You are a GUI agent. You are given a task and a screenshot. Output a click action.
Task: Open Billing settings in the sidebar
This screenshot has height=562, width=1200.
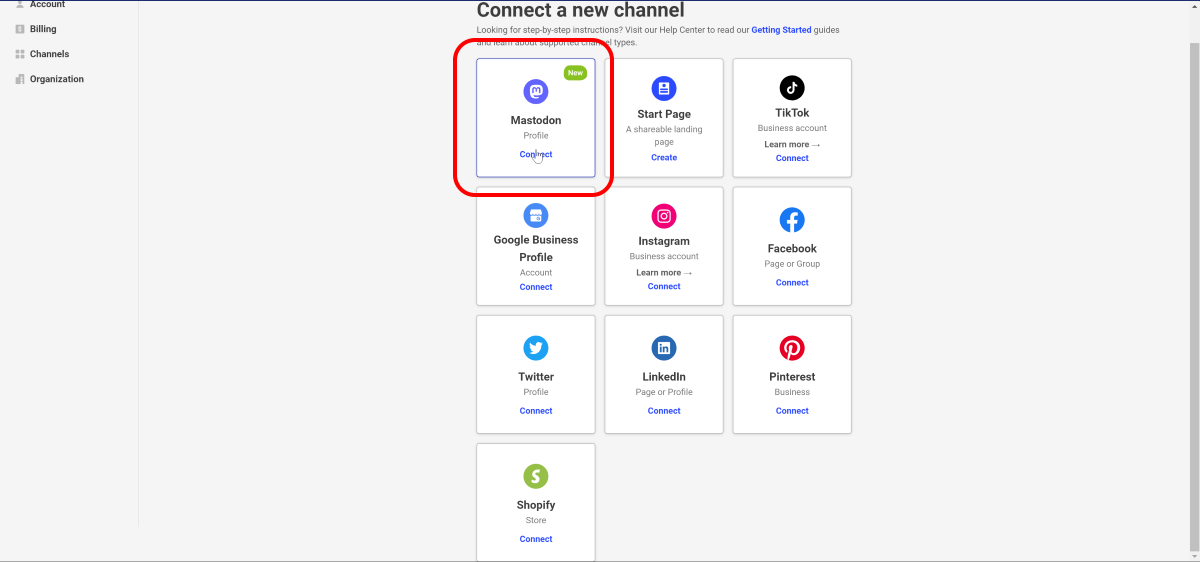click(x=43, y=29)
